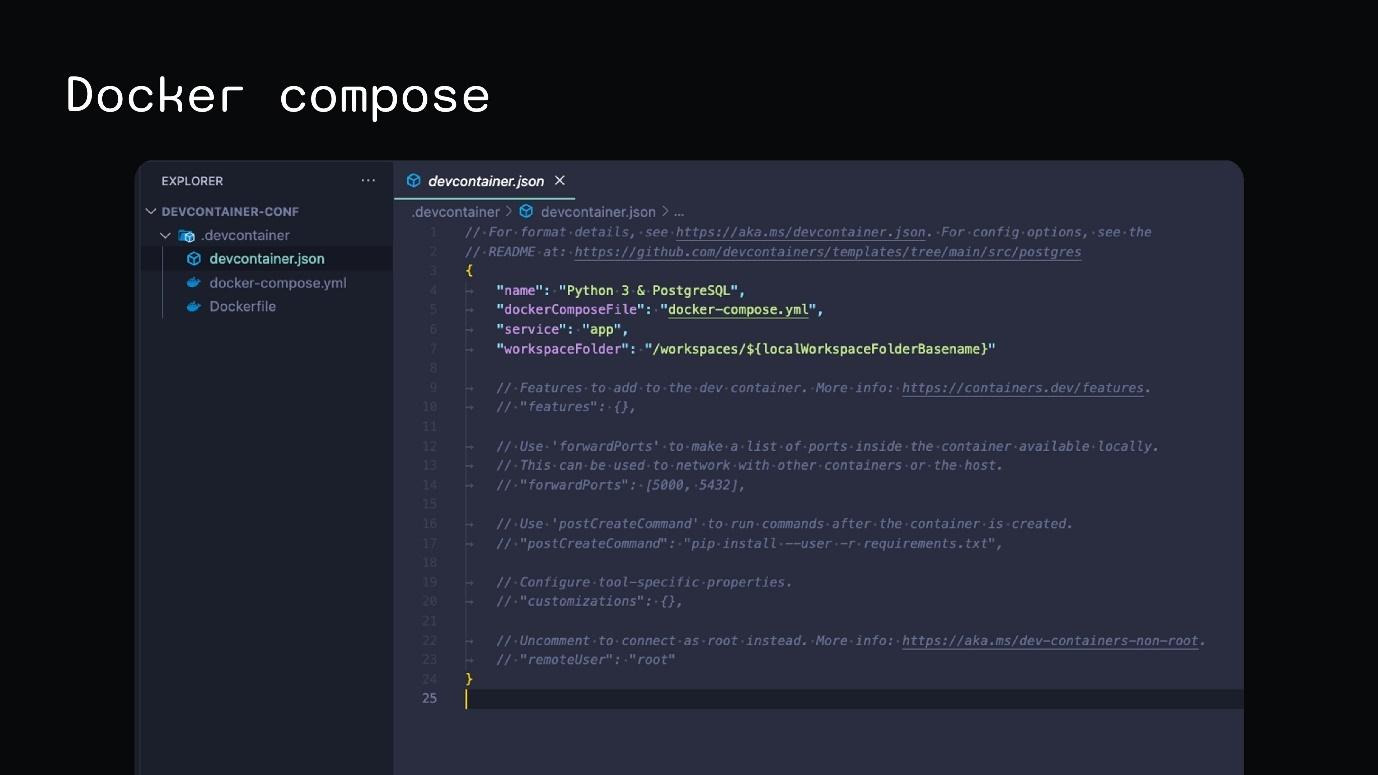The height and width of the screenshot is (775, 1378).
Task: Collapse the DEVCONTAINER-CONF section
Action: [x=151, y=211]
